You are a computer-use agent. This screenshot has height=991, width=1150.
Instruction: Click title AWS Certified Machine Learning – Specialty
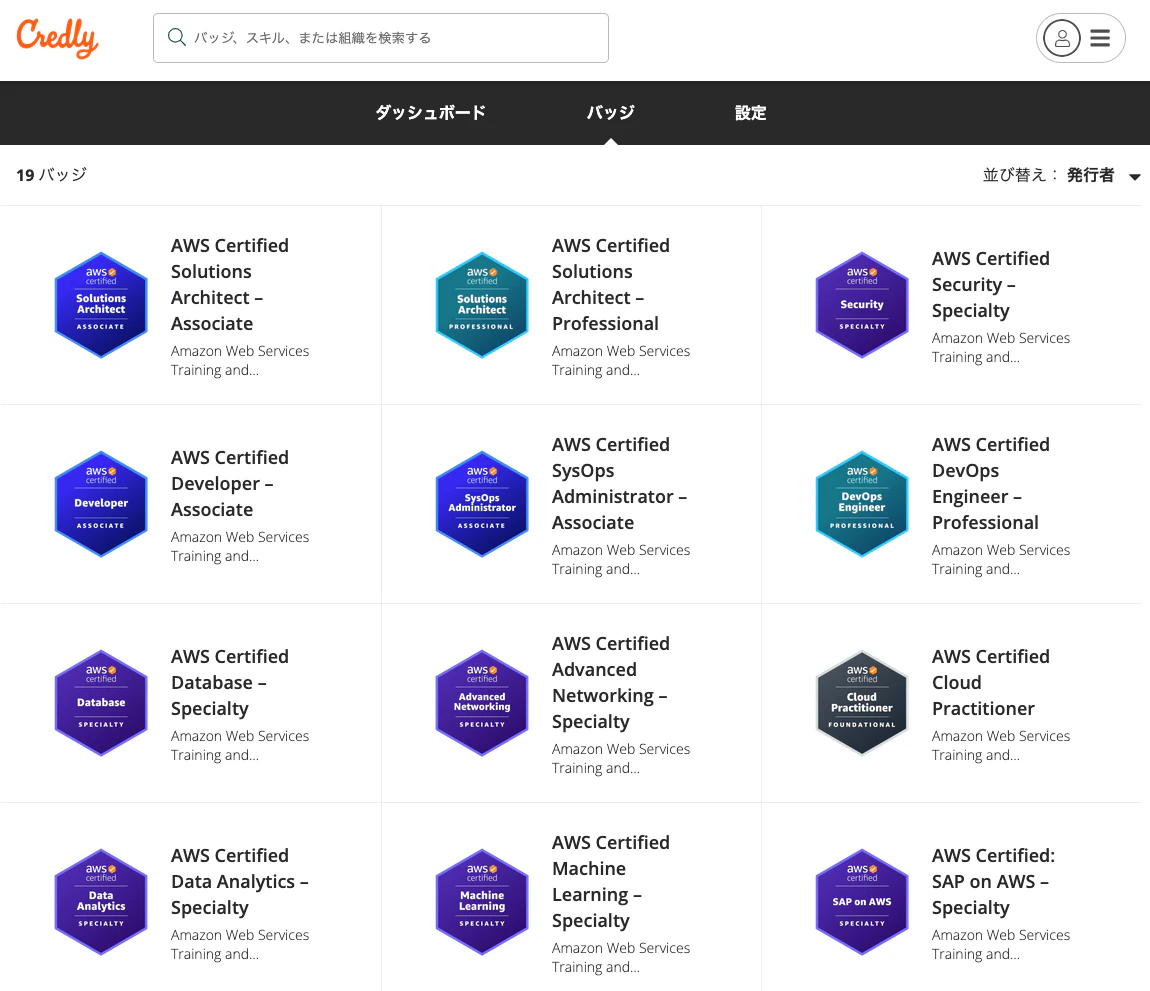point(610,881)
